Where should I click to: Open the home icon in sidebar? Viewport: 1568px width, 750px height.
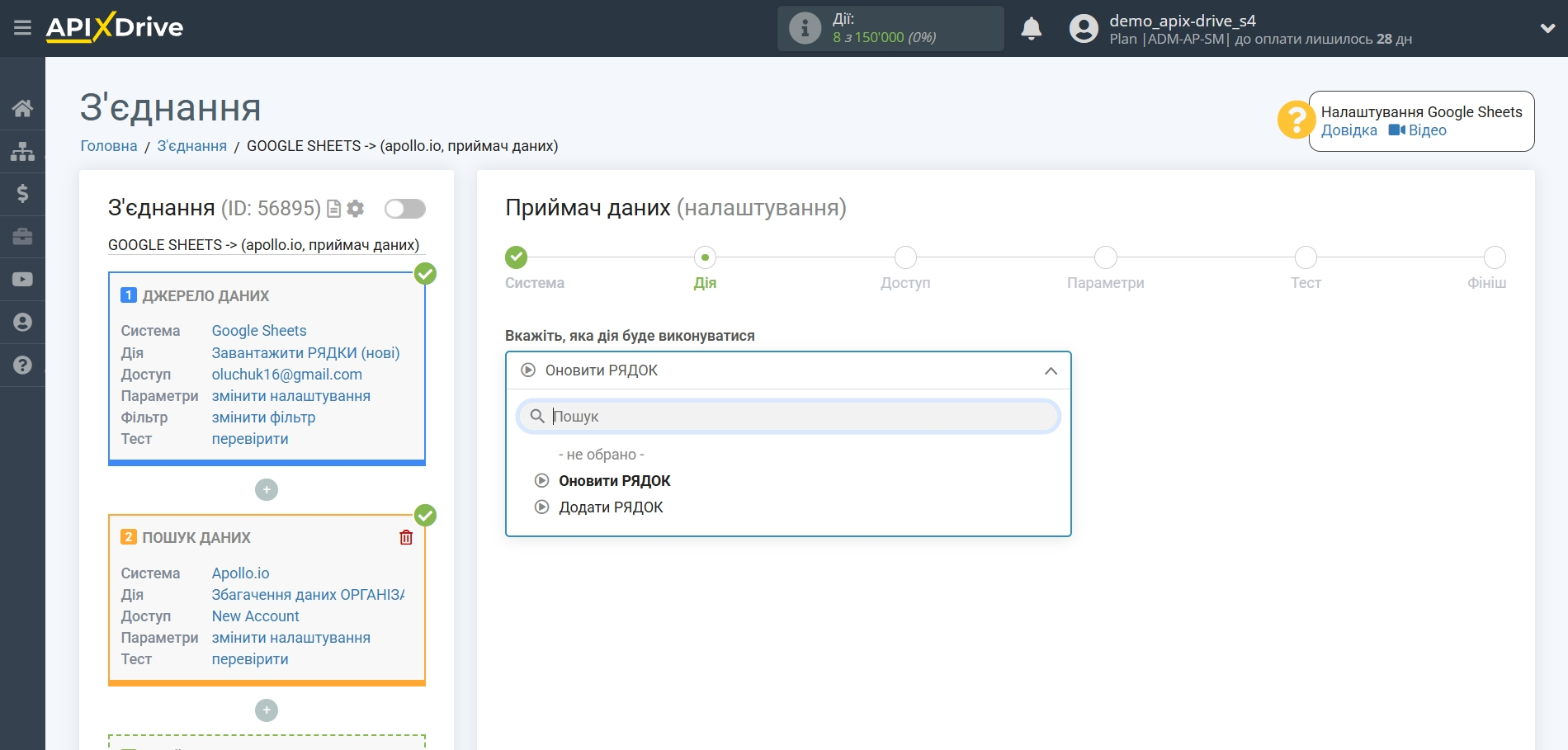[22, 108]
